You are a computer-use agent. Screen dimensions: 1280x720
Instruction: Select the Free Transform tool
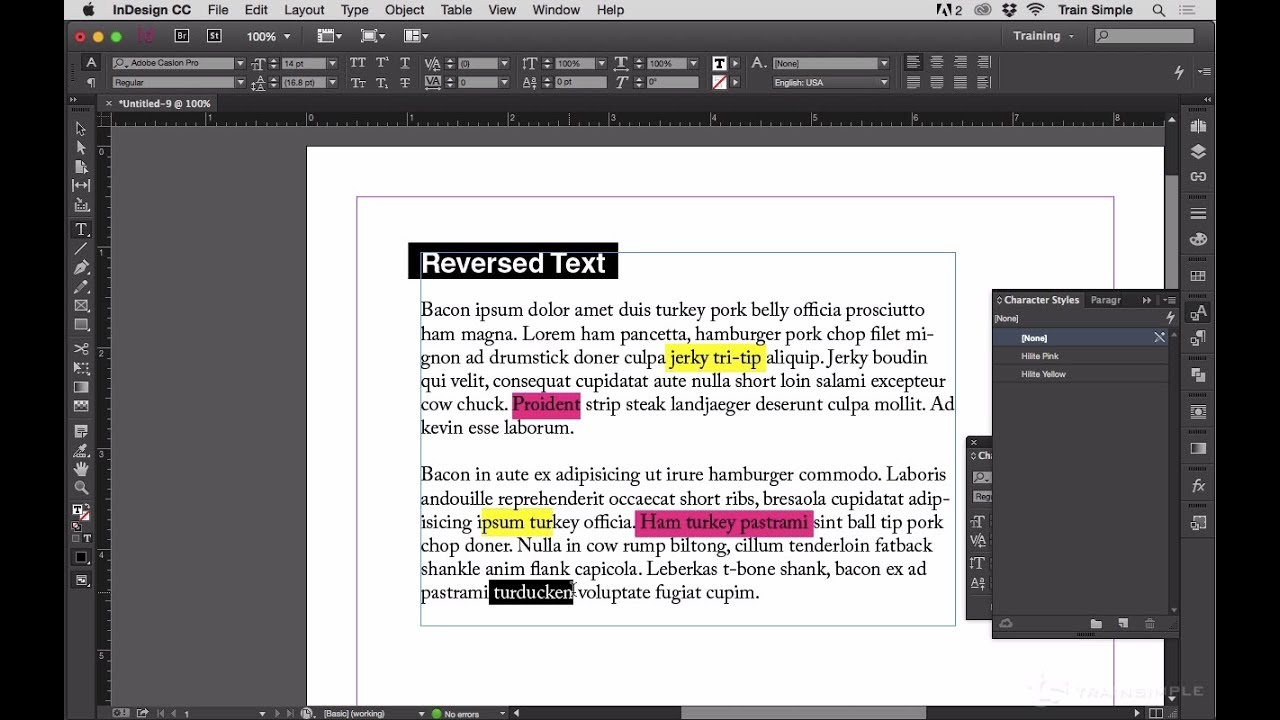(x=81, y=368)
